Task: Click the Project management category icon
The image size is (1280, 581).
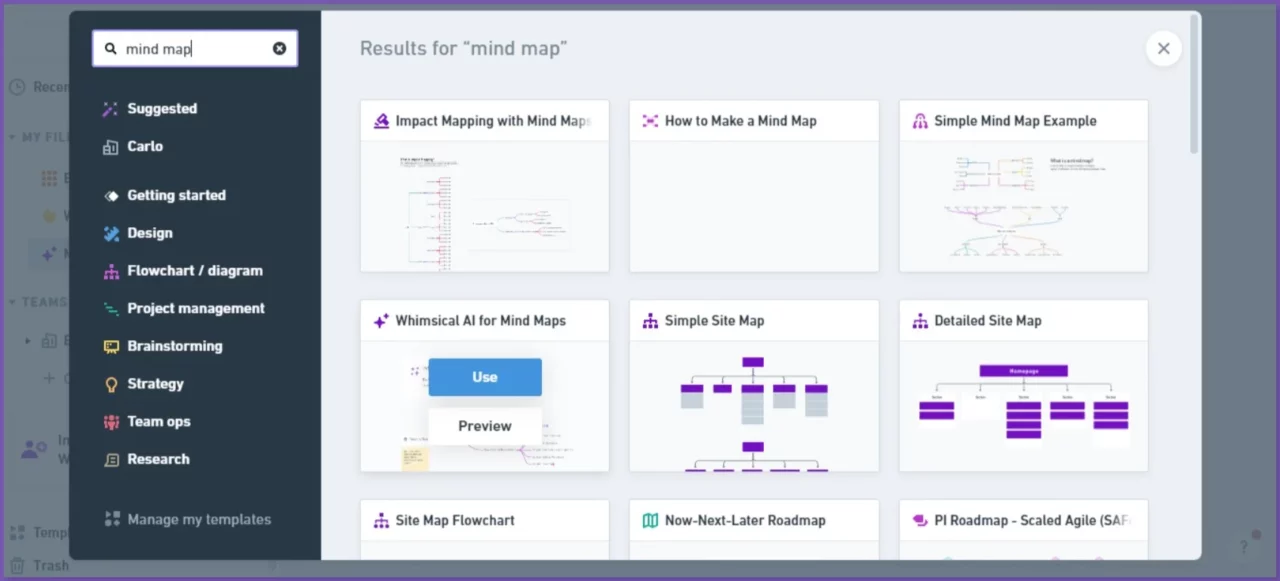Action: point(110,308)
